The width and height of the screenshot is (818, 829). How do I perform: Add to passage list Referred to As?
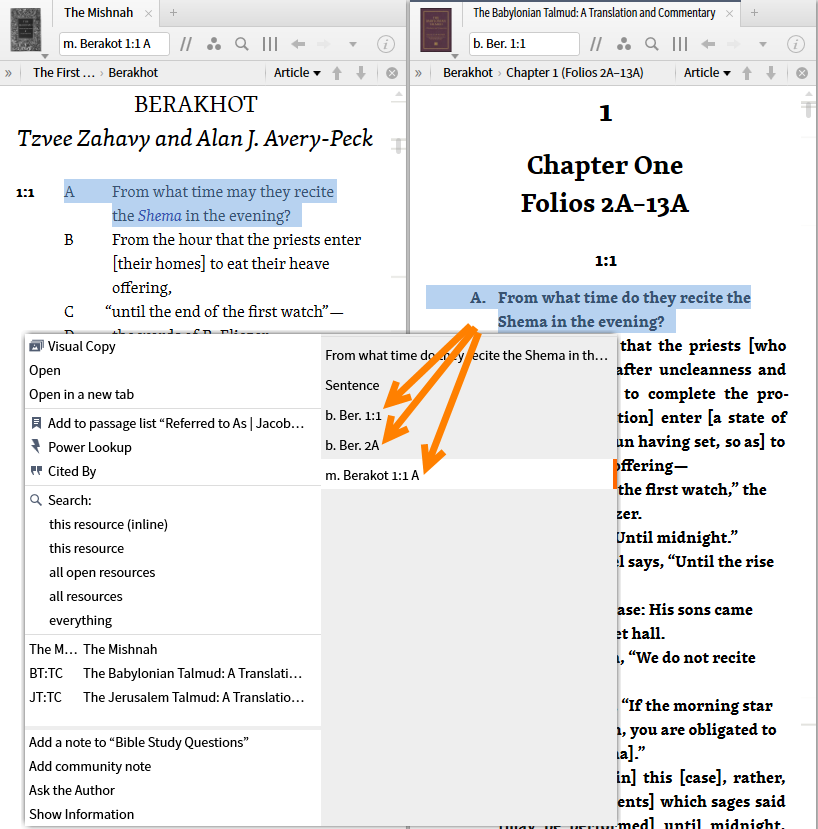point(173,423)
